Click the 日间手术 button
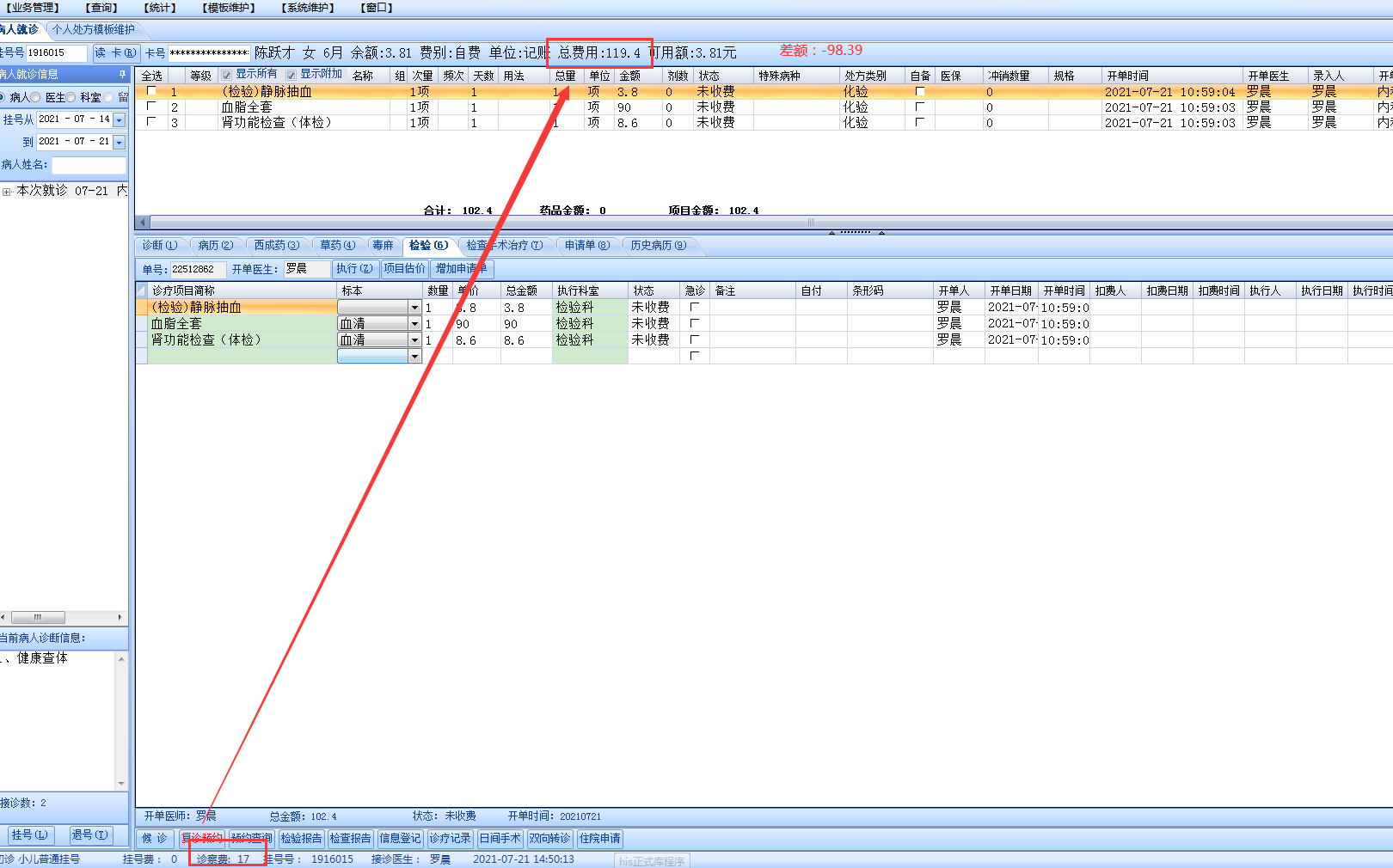The height and width of the screenshot is (868, 1393). [x=500, y=839]
